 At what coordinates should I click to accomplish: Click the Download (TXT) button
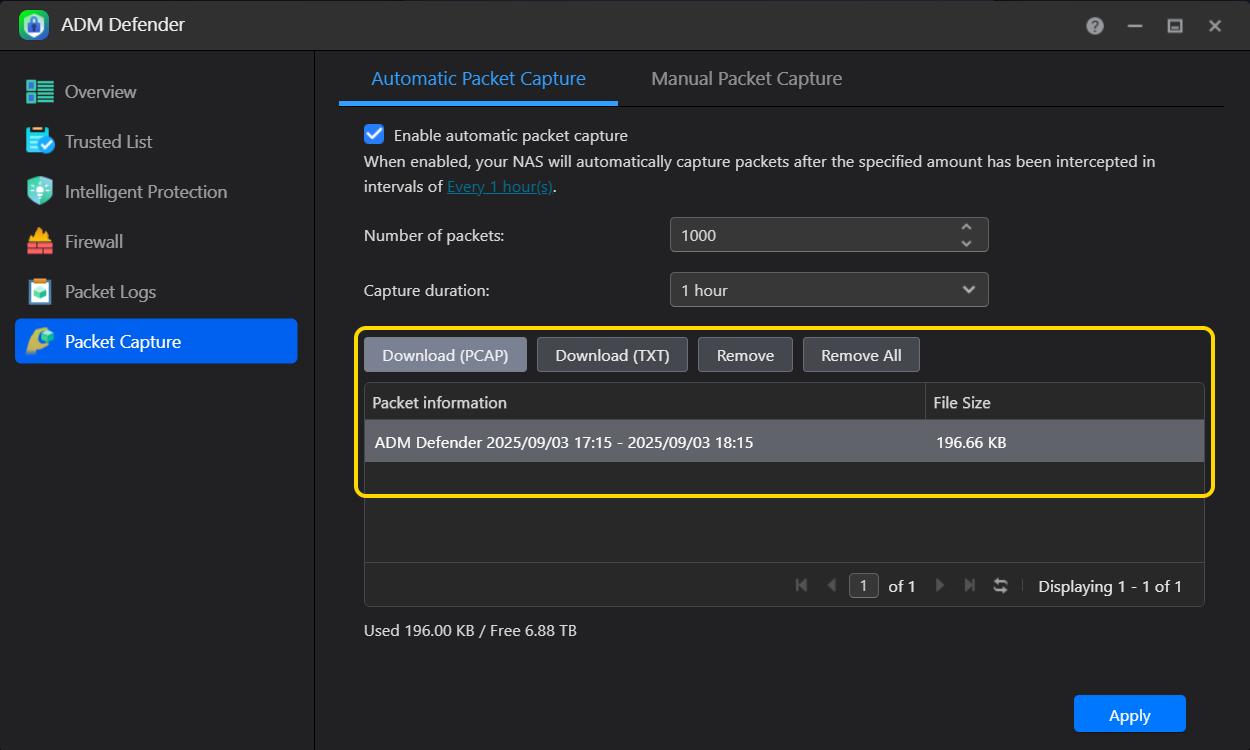[612, 355]
